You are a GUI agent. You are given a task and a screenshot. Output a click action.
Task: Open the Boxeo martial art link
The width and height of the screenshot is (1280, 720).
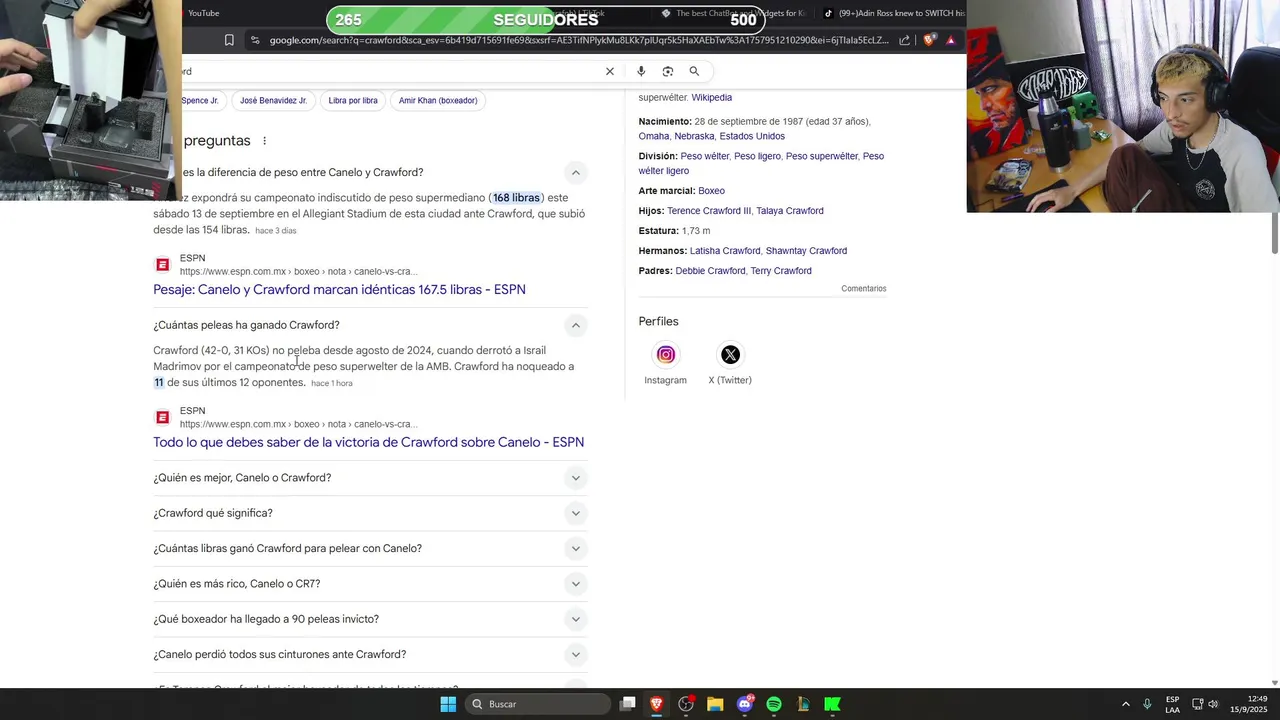coord(711,191)
